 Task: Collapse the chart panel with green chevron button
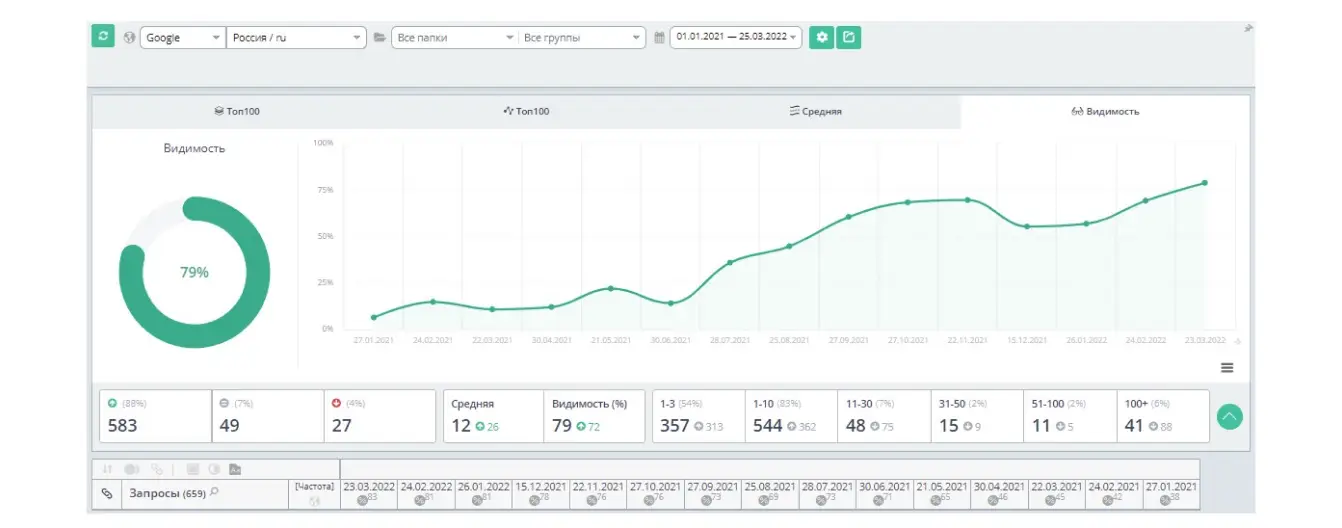coord(1230,416)
